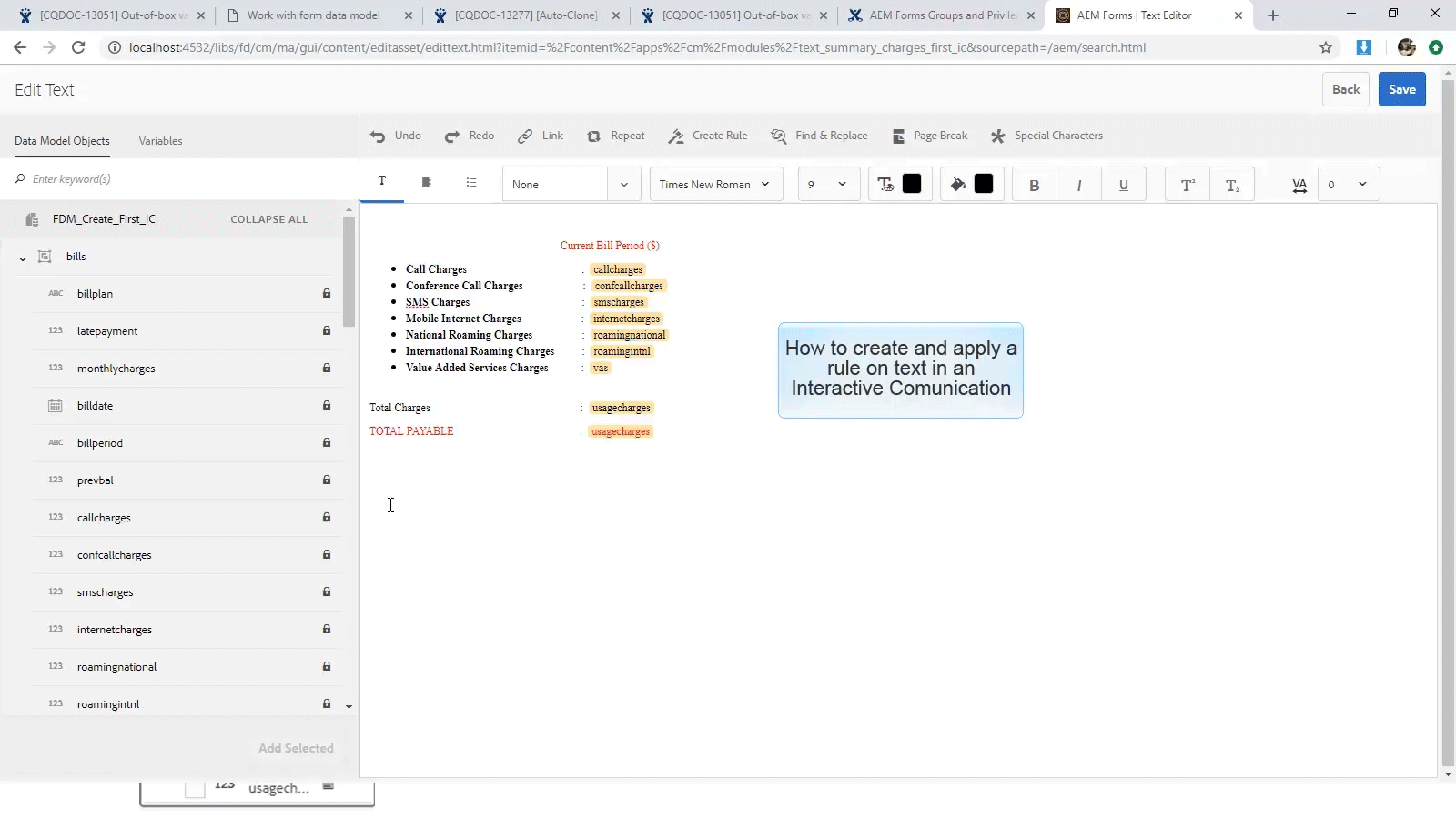Click the vas placeholder in the editor

(x=601, y=368)
